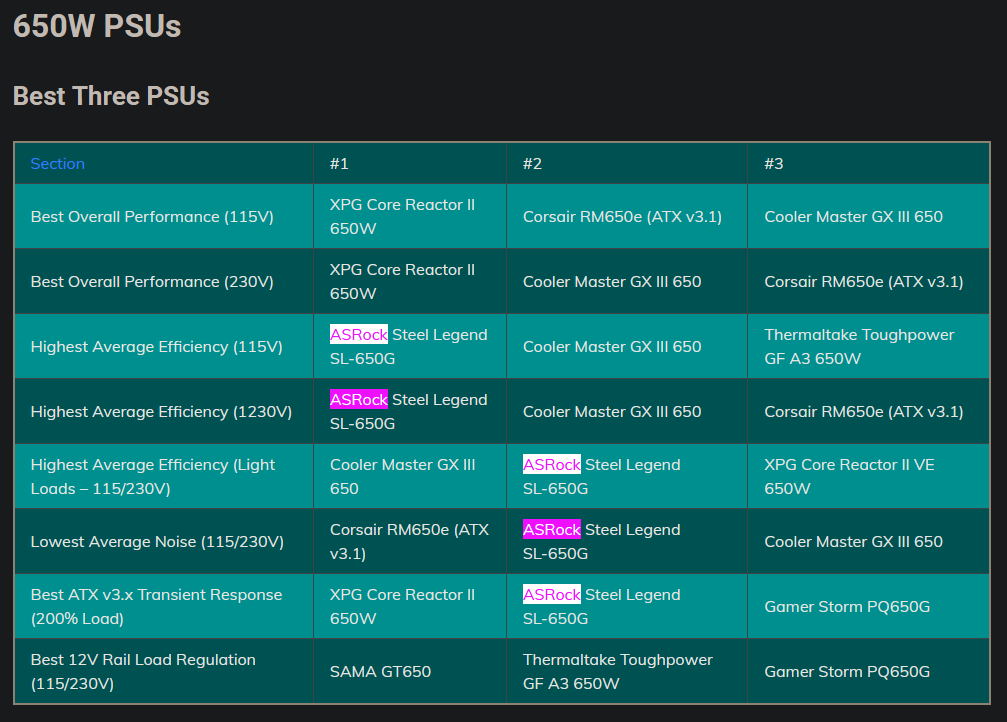Select 'Lowest Average Noise (115/230V)' row label
The height and width of the screenshot is (722, 1007).
click(157, 542)
